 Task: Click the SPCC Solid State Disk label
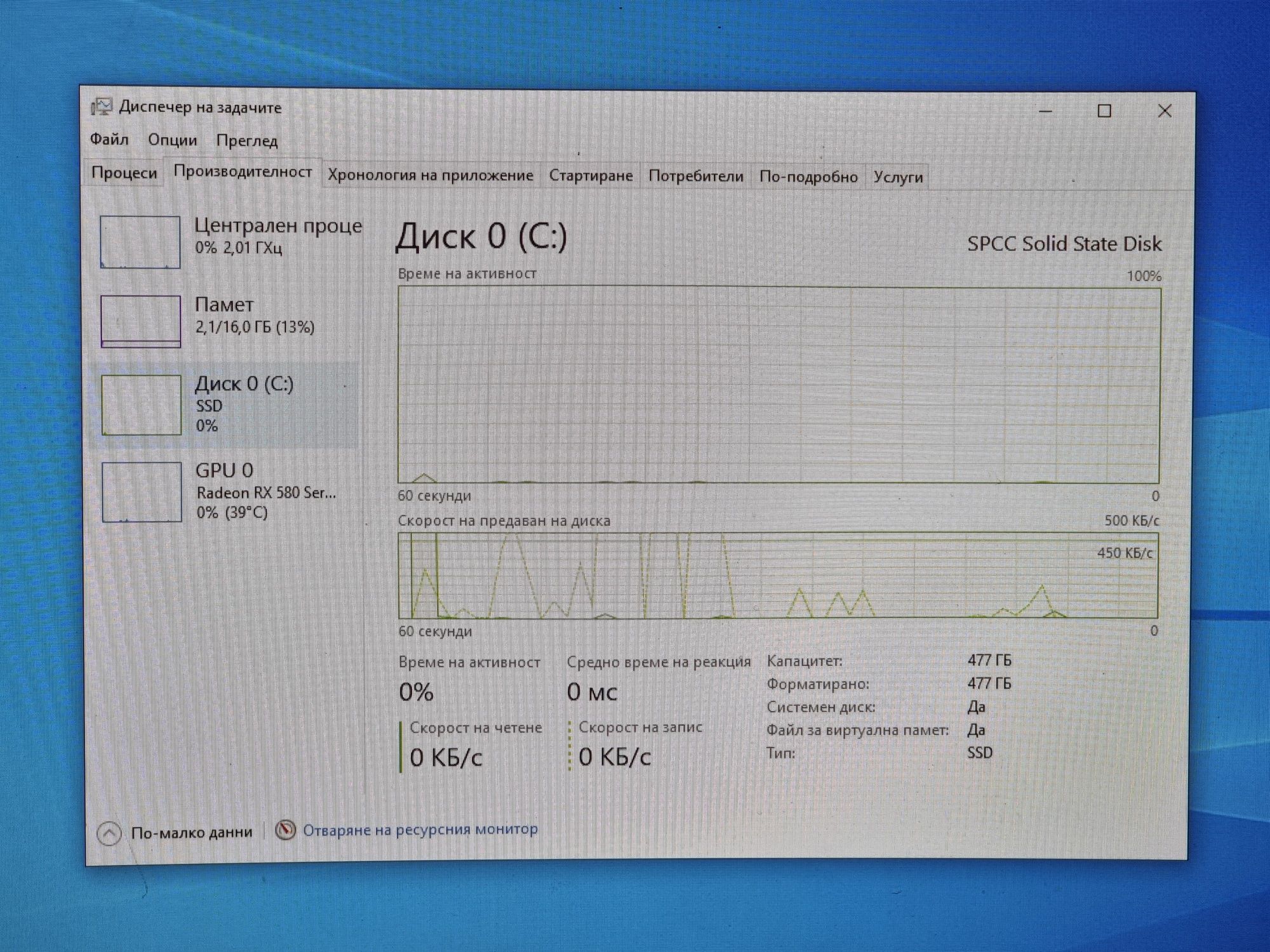1064,244
